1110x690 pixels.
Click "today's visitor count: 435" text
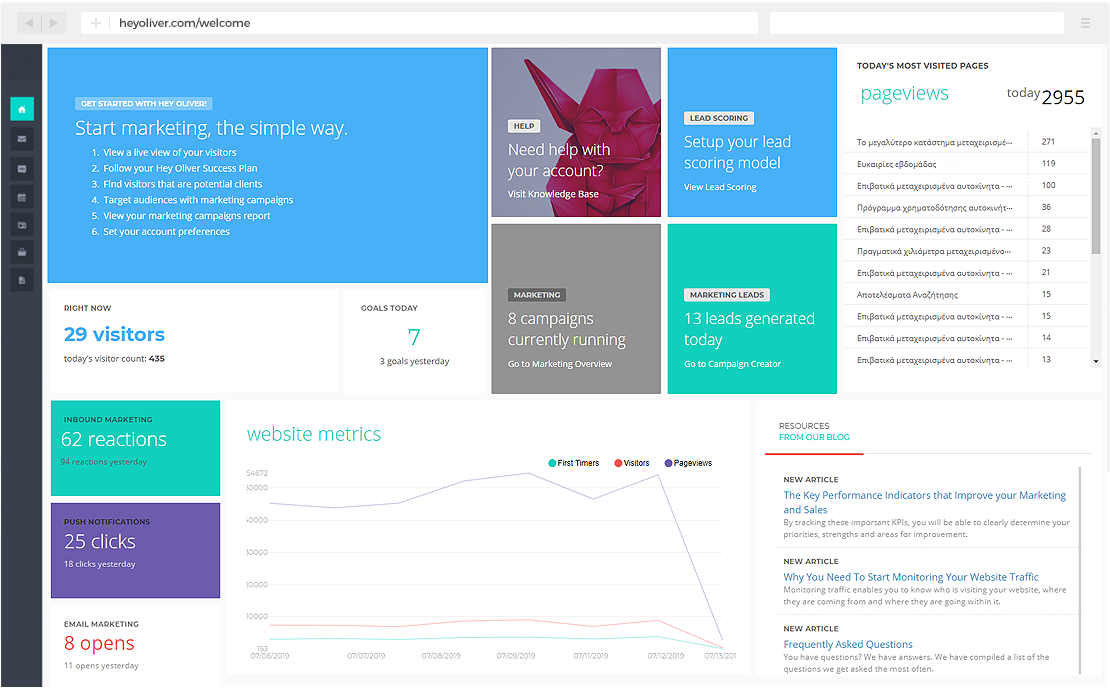114,359
